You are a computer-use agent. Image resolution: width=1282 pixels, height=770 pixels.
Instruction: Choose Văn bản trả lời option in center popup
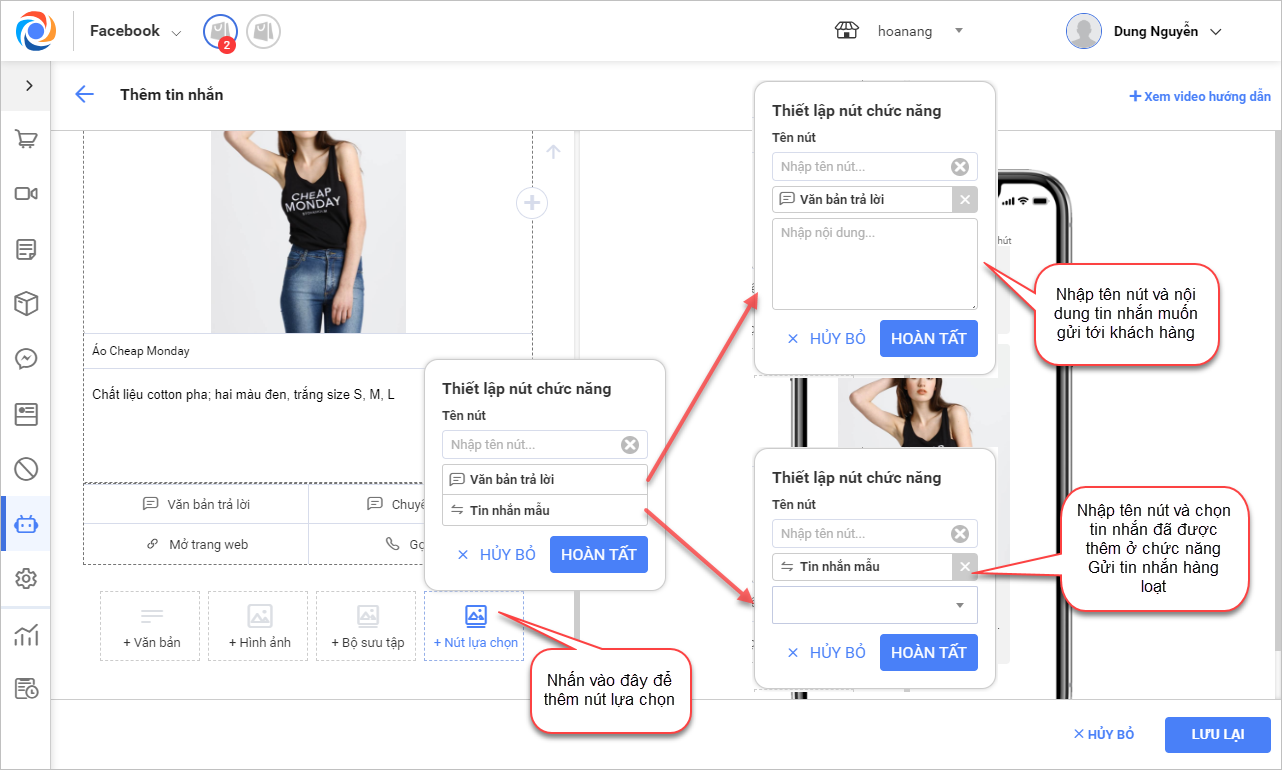point(545,479)
